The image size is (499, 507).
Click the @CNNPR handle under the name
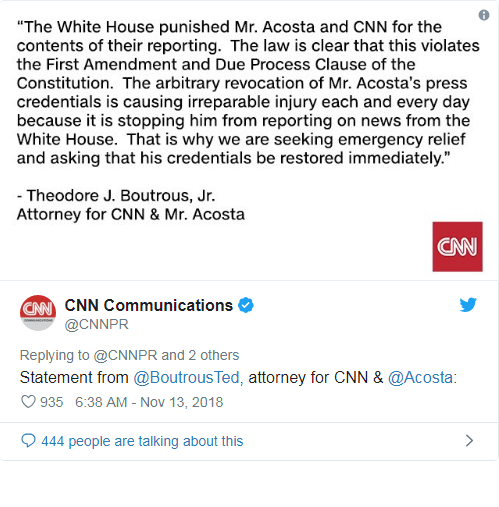pos(97,324)
